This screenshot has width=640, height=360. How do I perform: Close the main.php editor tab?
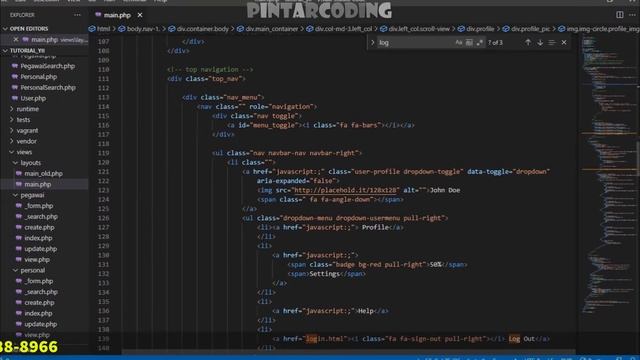(140, 15)
